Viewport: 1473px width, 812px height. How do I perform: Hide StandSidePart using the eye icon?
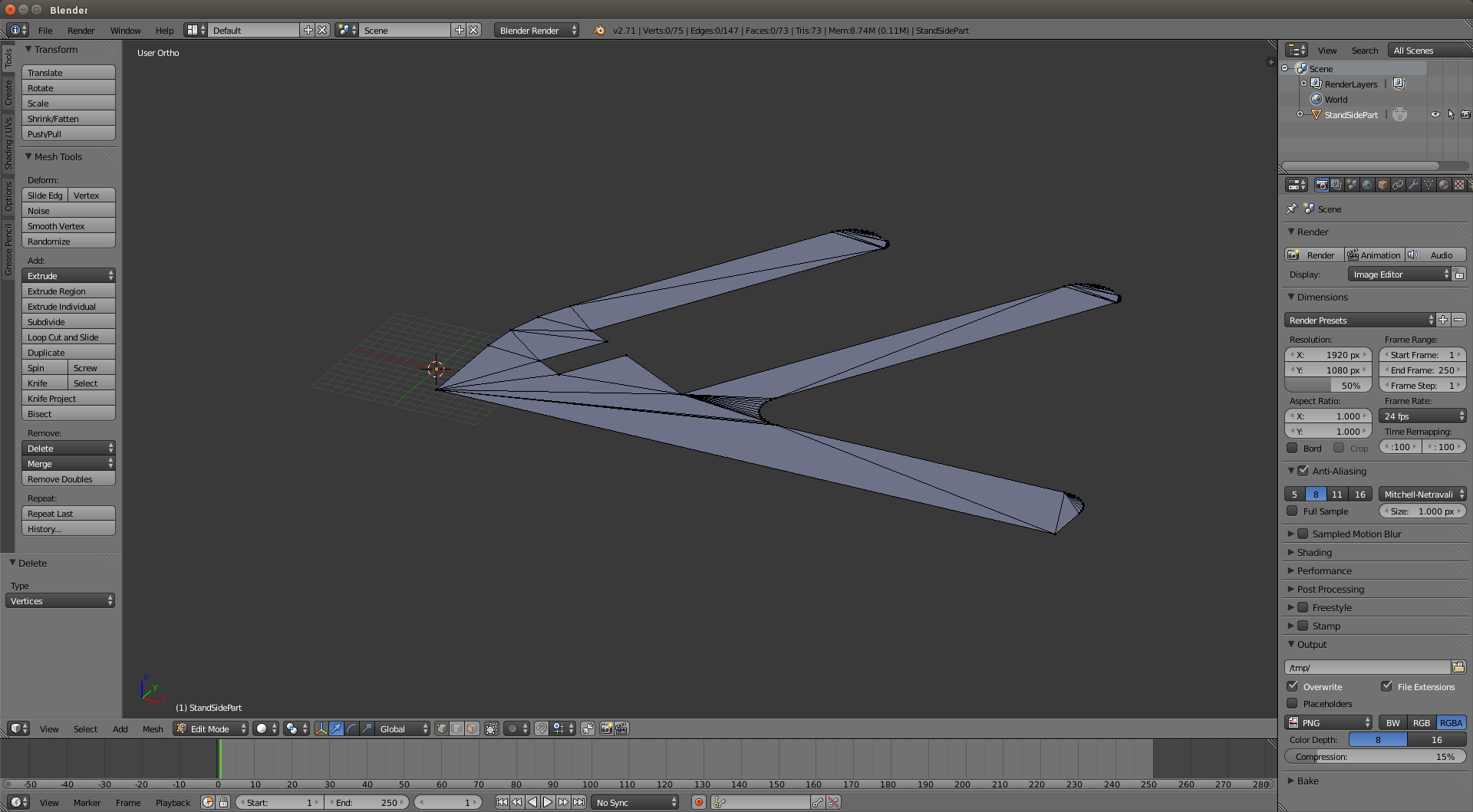[1435, 114]
